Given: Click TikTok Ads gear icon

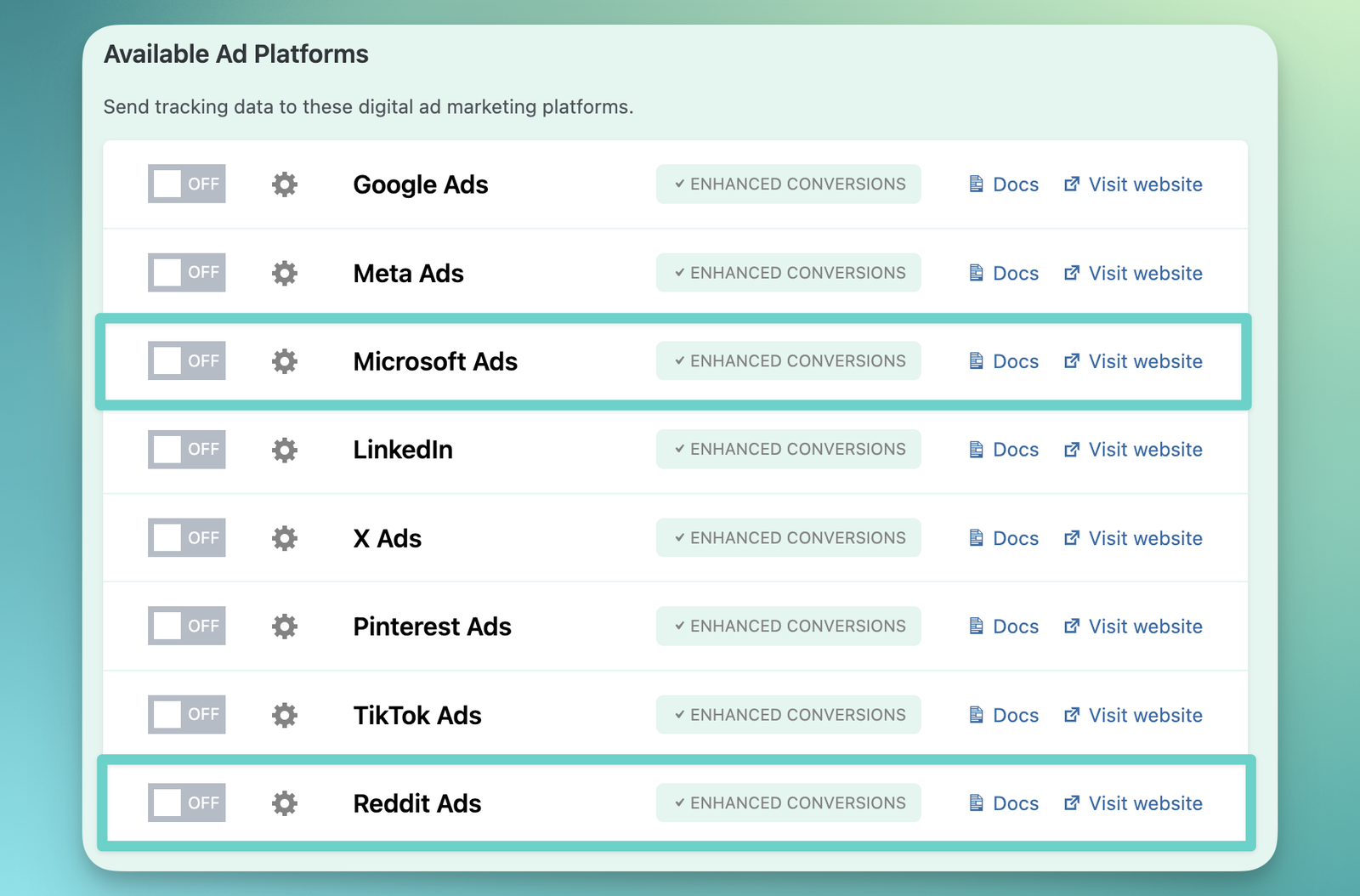Looking at the screenshot, I should (285, 715).
